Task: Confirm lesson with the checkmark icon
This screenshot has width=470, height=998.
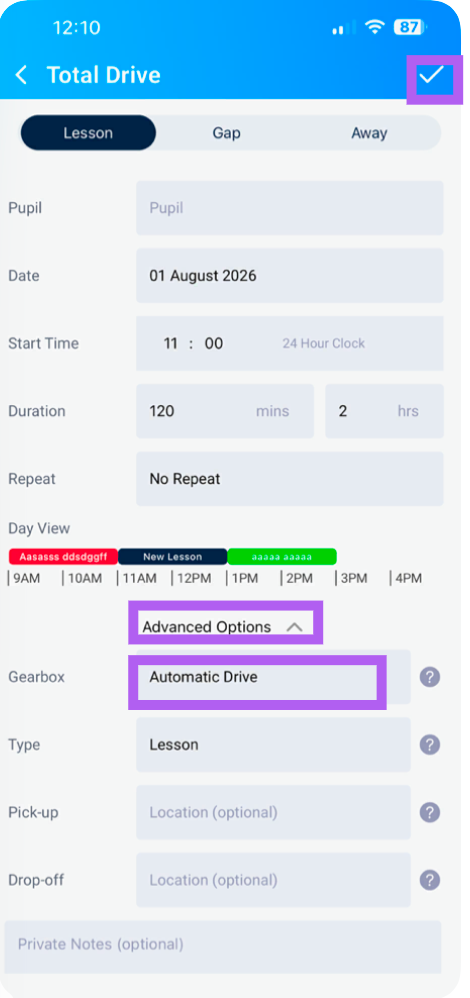Action: 431,75
